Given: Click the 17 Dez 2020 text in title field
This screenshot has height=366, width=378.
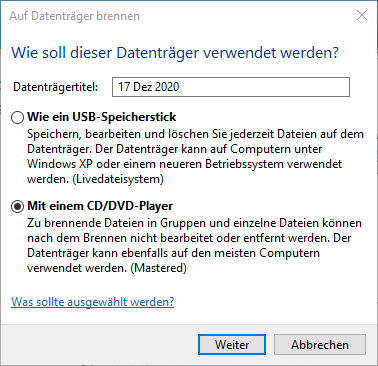Looking at the screenshot, I should [x=149, y=87].
